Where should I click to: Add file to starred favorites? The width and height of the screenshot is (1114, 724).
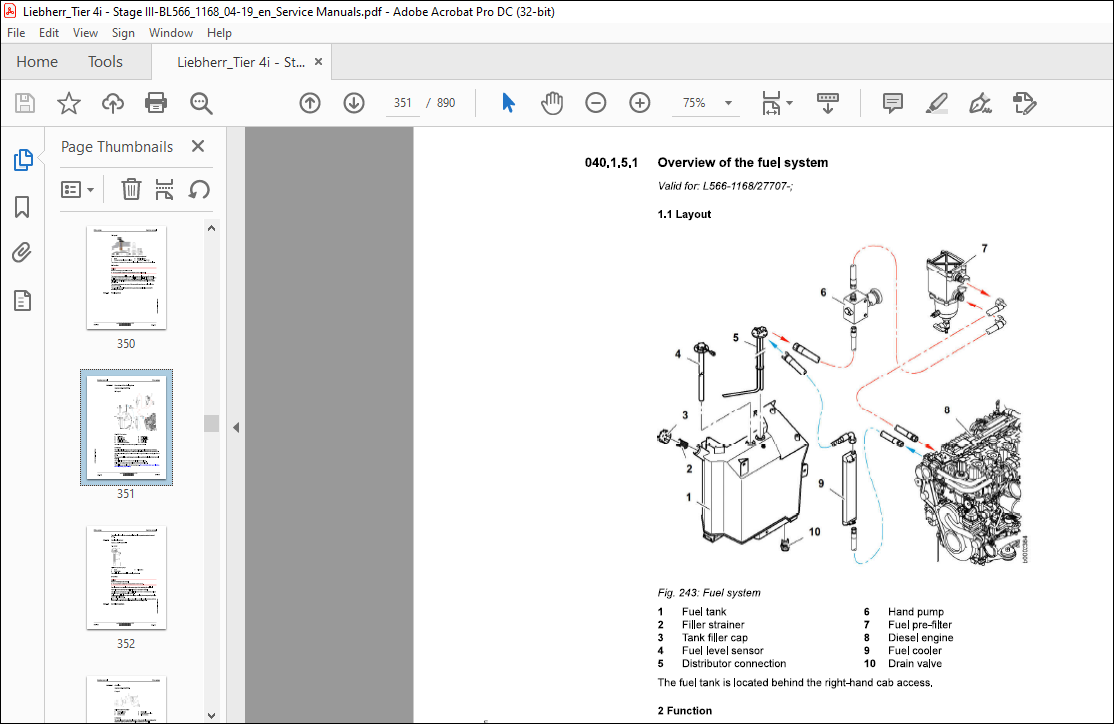tap(69, 103)
